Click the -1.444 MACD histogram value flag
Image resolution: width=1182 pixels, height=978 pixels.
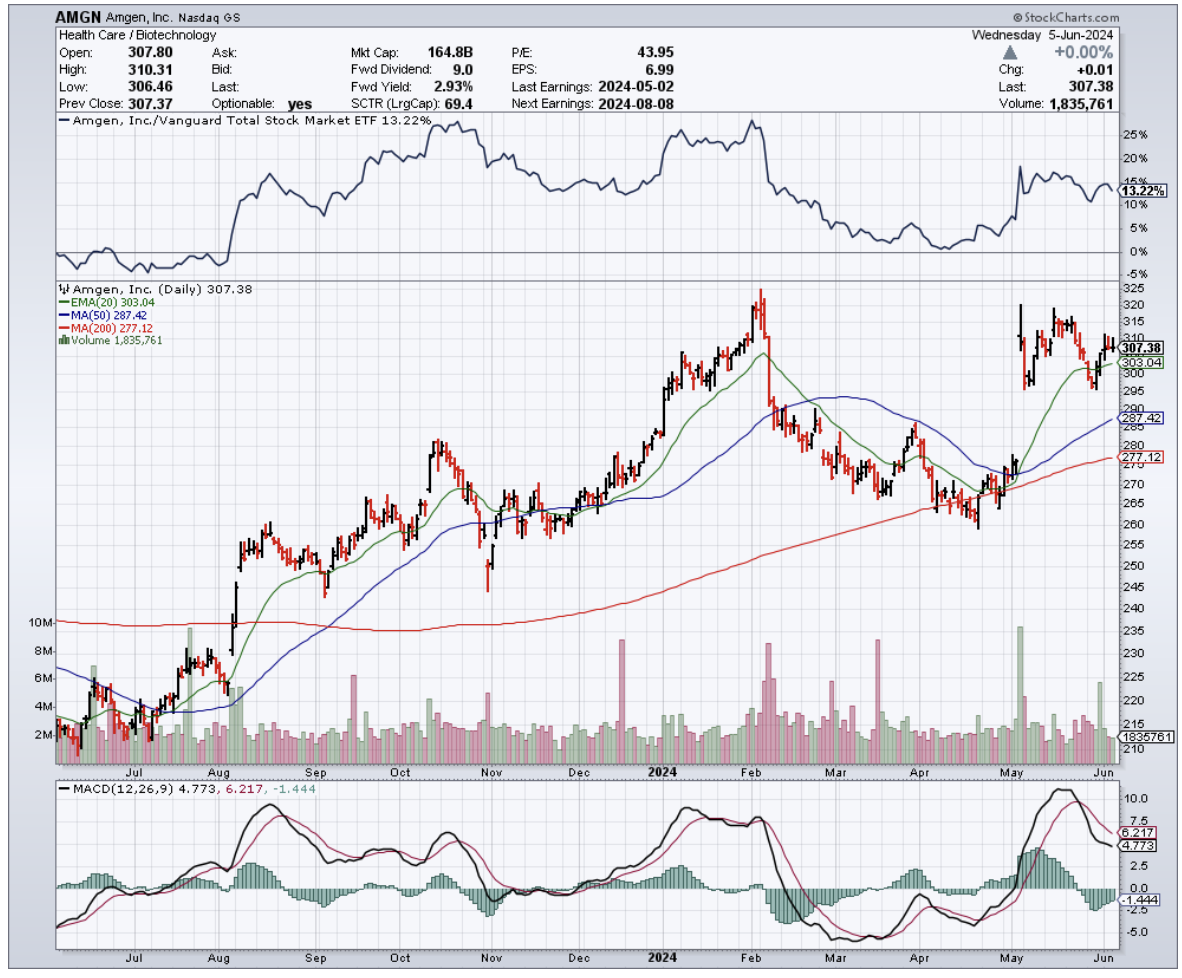[1138, 900]
